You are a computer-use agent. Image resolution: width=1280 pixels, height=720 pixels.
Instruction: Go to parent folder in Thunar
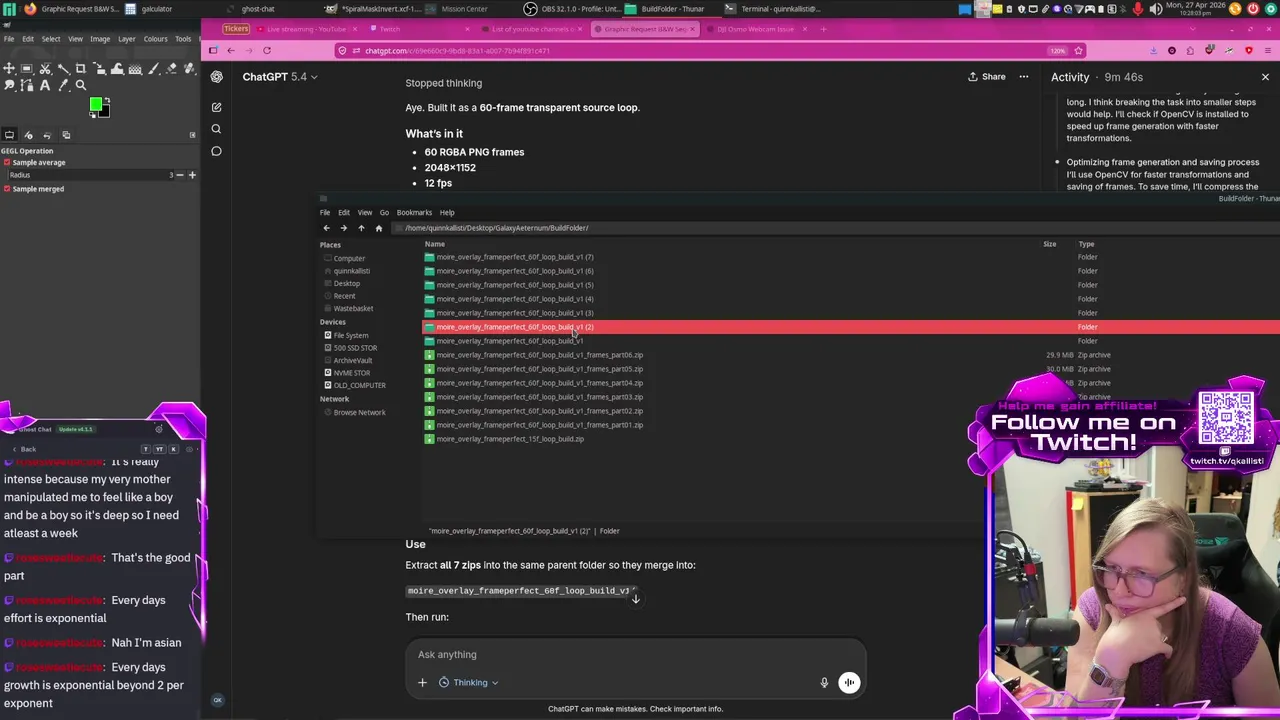[361, 228]
